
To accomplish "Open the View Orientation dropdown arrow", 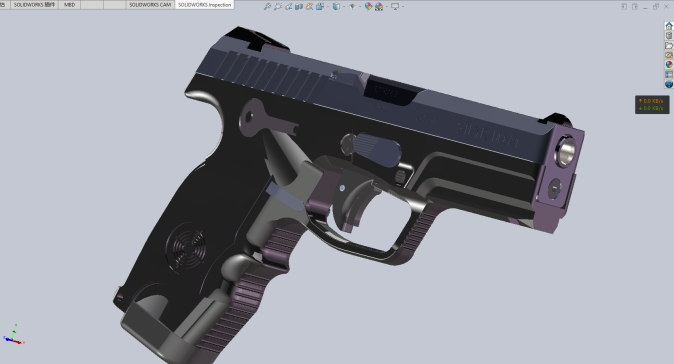I will tap(328, 6).
